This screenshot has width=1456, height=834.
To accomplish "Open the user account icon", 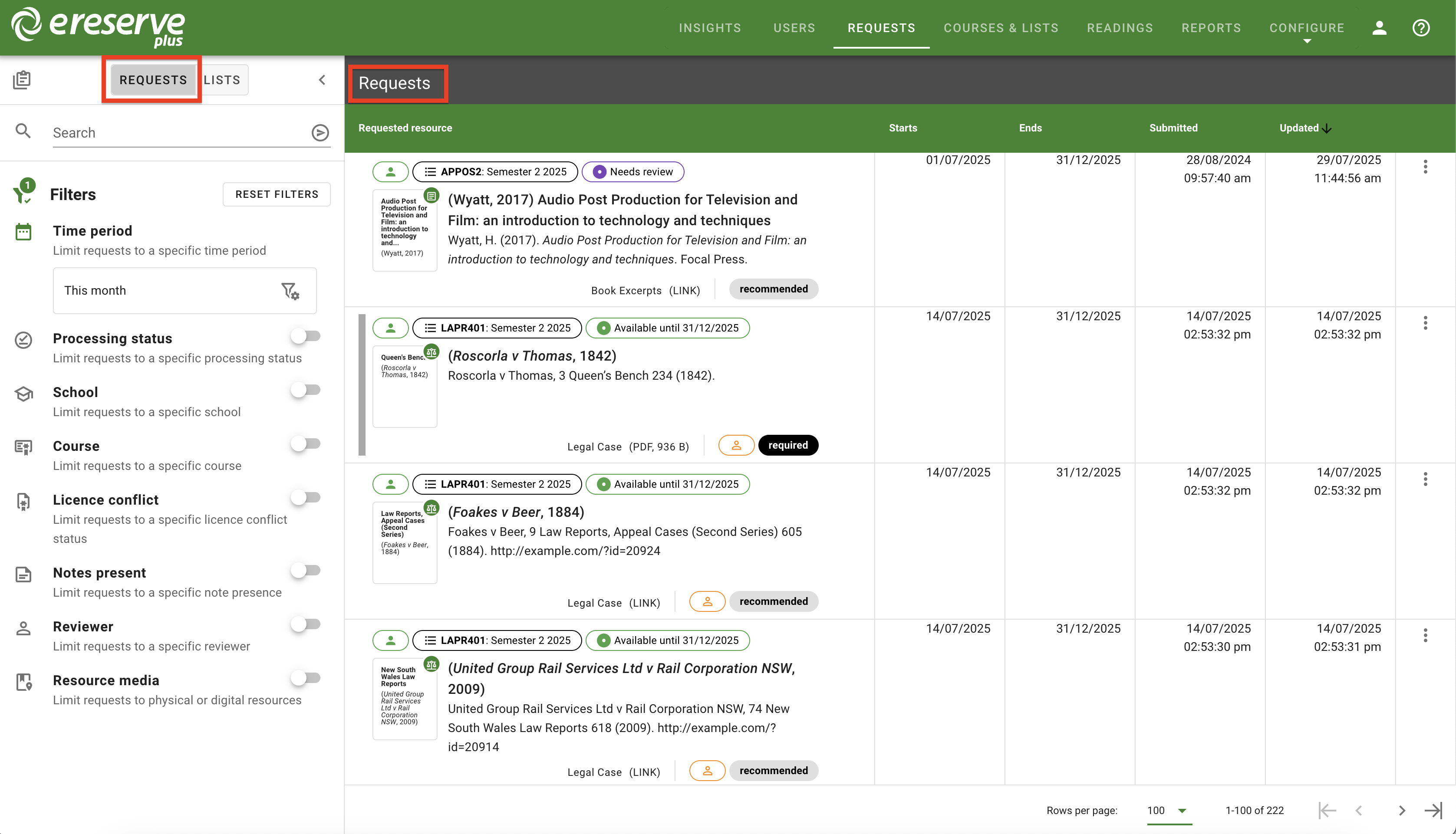I will [1380, 27].
